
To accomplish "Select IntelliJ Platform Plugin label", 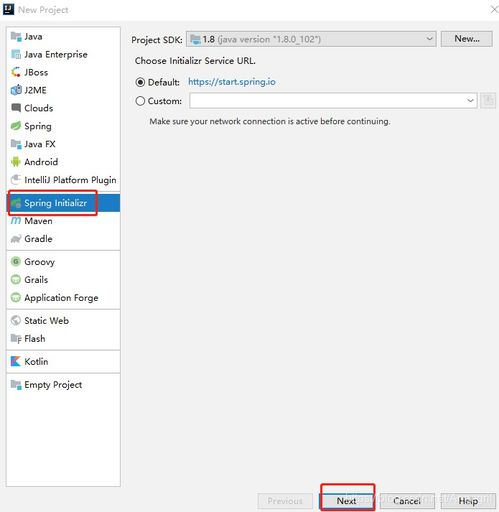I will (70, 180).
